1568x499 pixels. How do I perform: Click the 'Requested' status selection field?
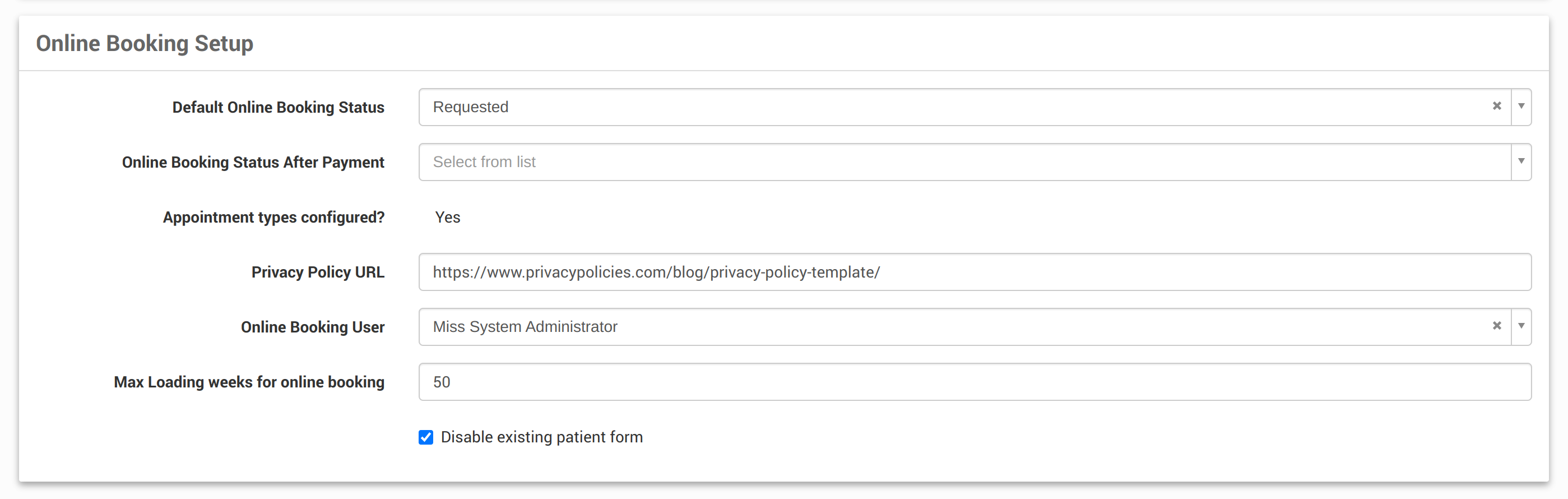pos(913,107)
